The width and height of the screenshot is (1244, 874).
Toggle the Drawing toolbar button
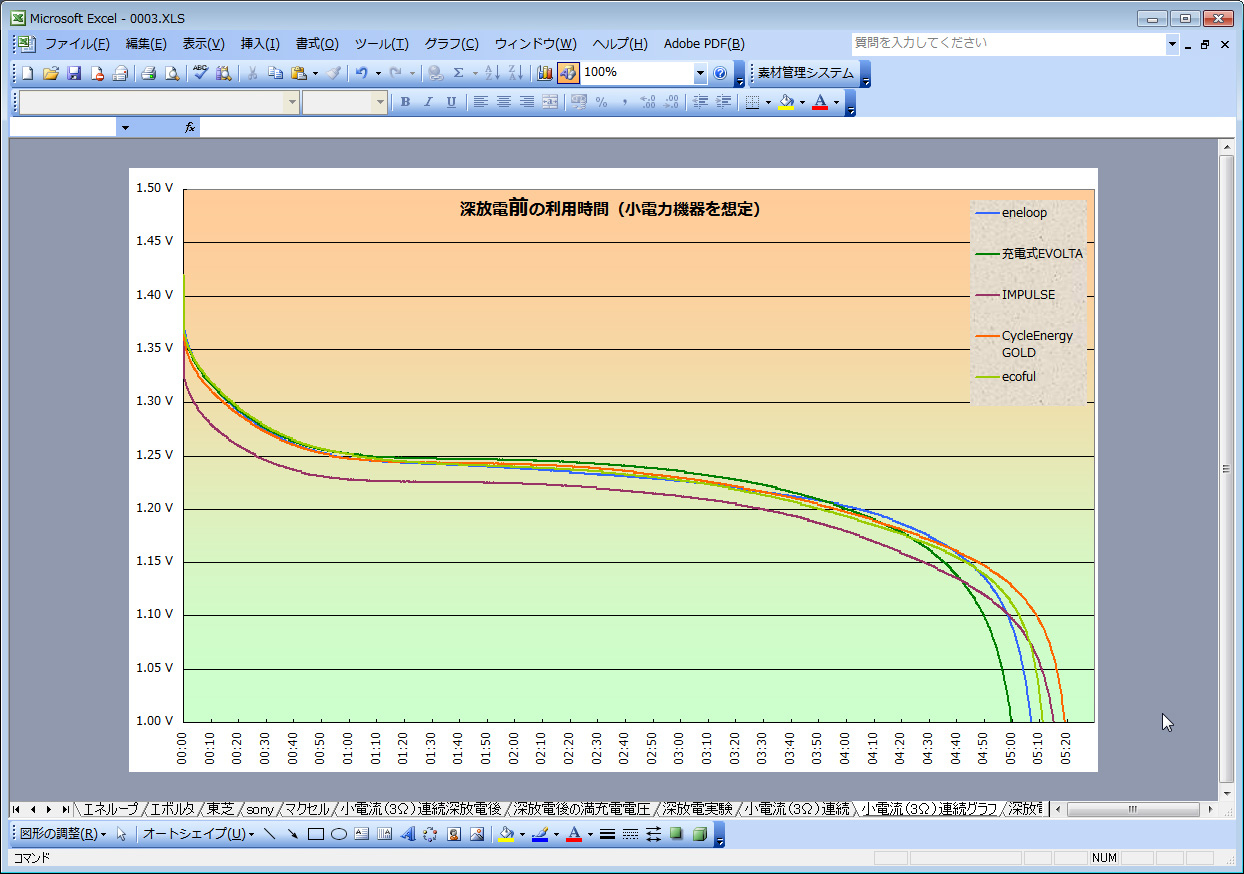pyautogui.click(x=567, y=73)
